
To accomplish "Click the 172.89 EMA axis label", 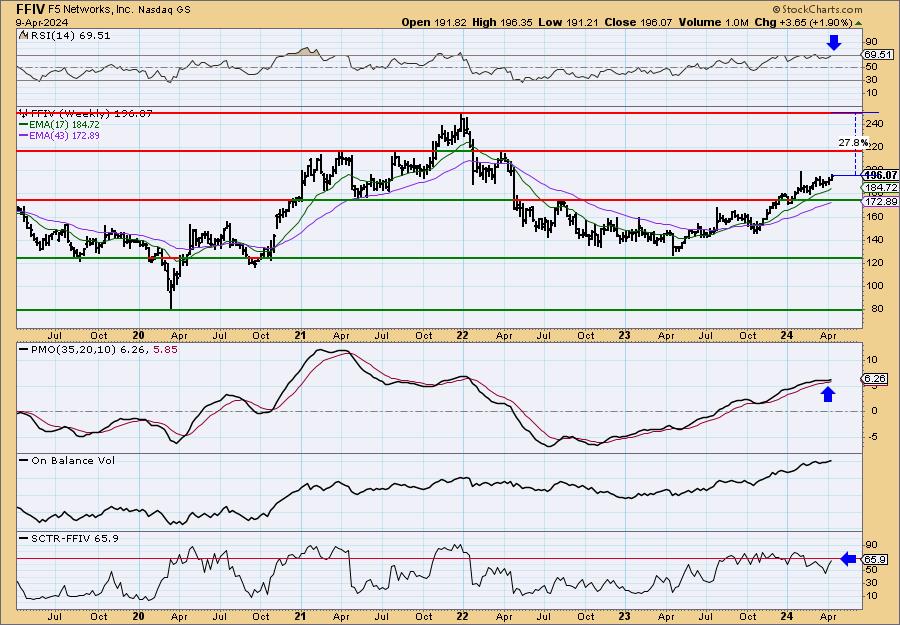I will coord(880,201).
